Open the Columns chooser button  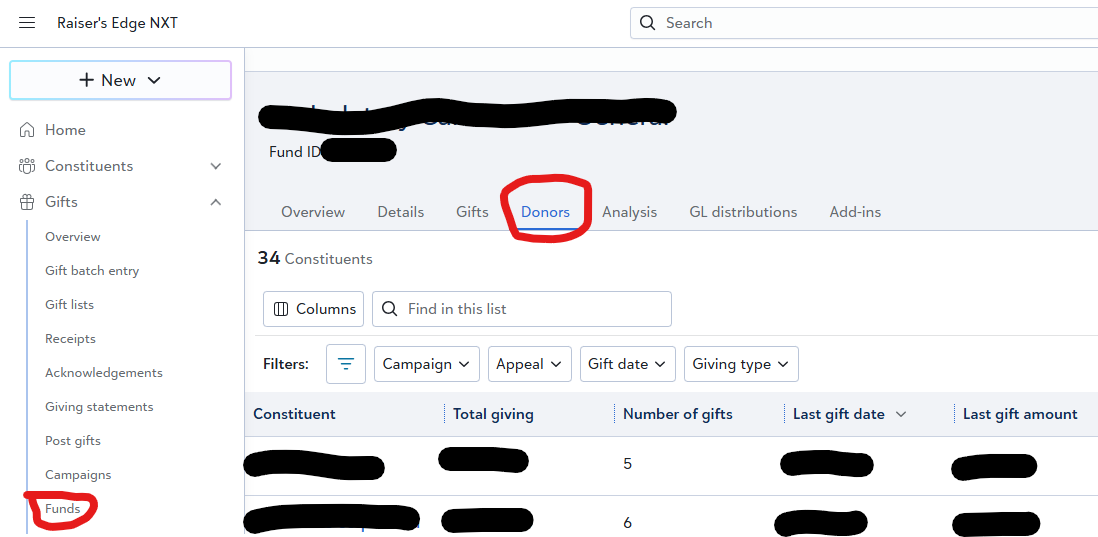click(x=314, y=309)
